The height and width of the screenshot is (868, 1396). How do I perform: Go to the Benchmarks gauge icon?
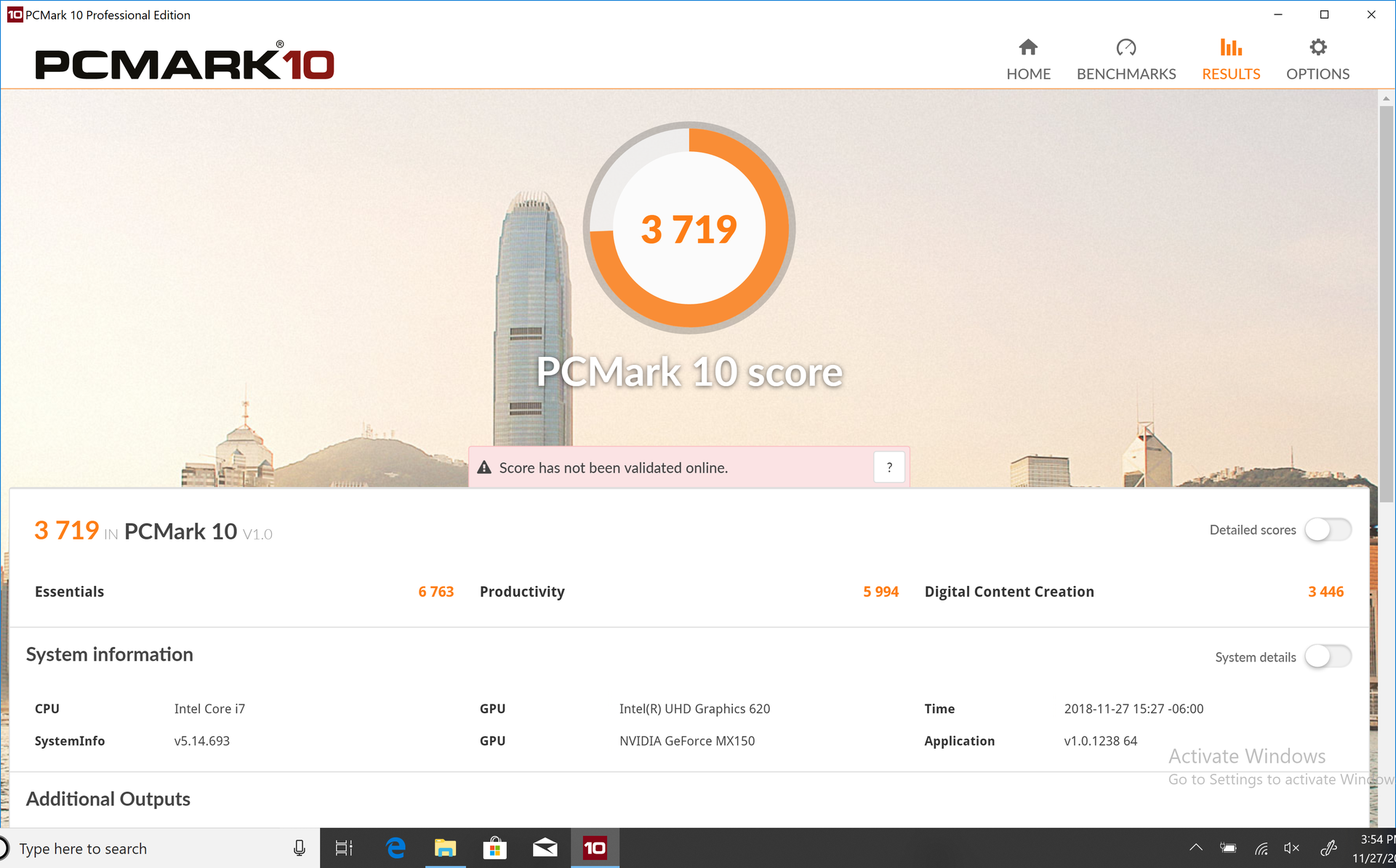[x=1126, y=48]
